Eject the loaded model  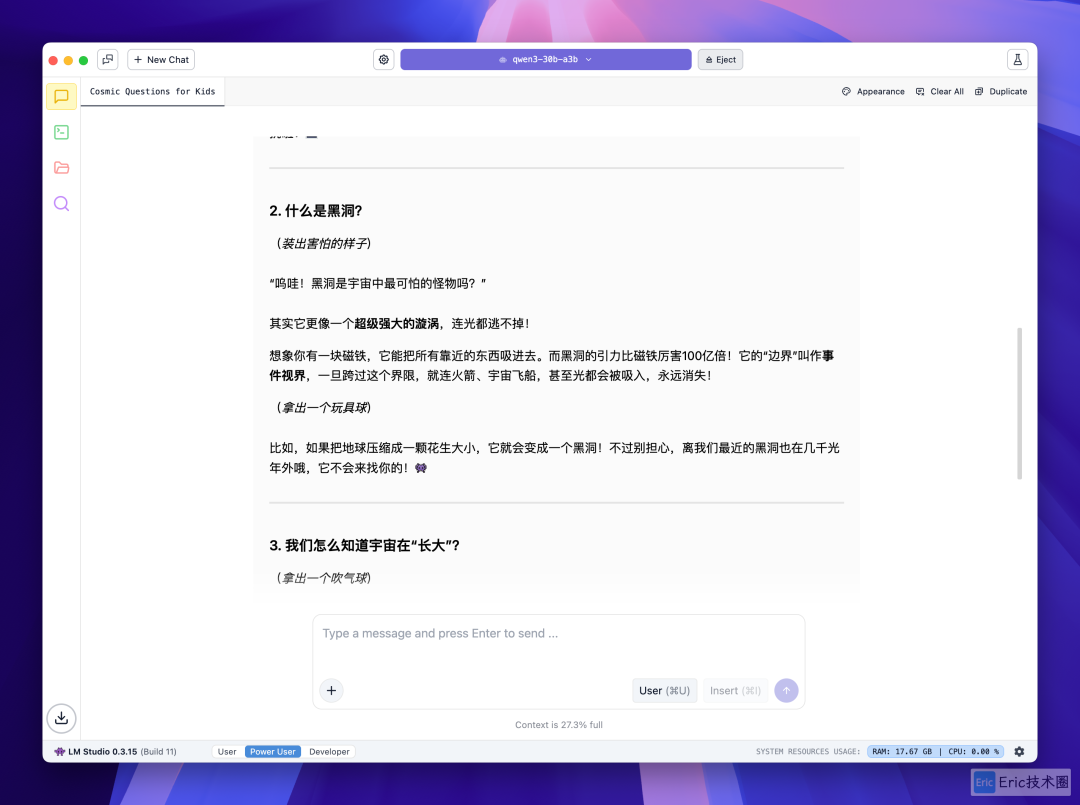pyautogui.click(x=720, y=60)
